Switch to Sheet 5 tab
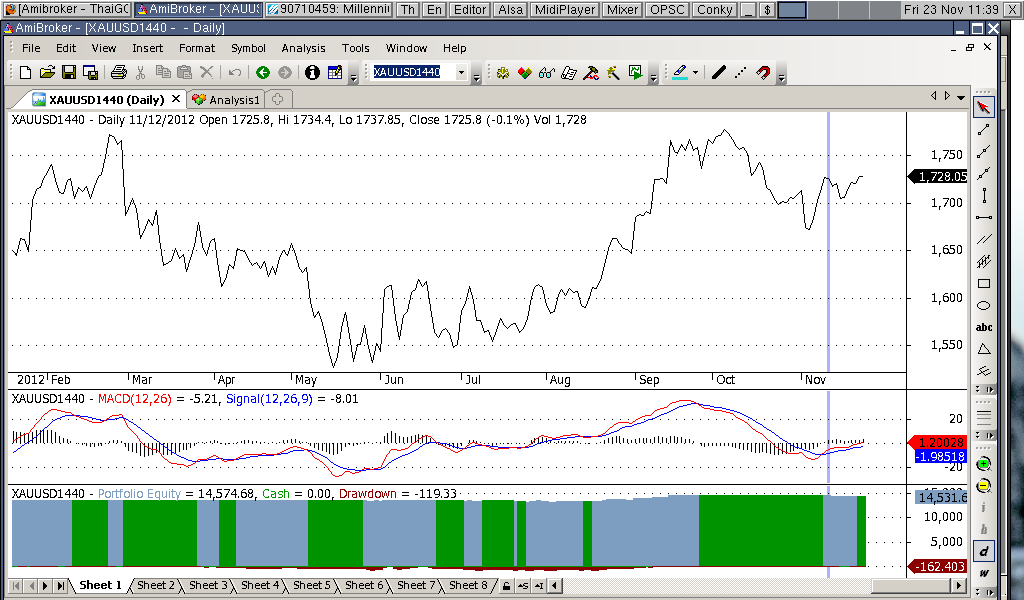This screenshot has height=600, width=1024. 312,586
